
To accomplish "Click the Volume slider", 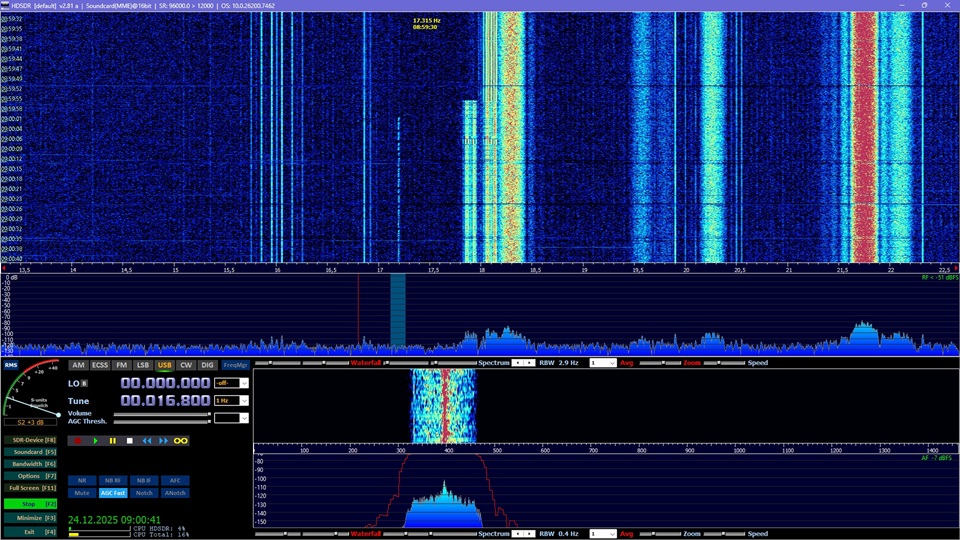I will point(160,413).
